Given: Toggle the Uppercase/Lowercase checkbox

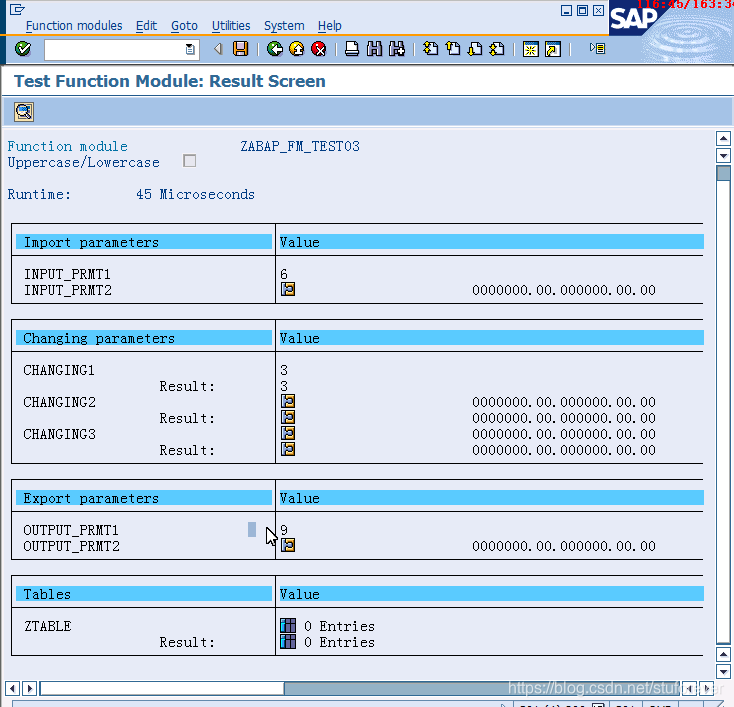Looking at the screenshot, I should tap(190, 161).
